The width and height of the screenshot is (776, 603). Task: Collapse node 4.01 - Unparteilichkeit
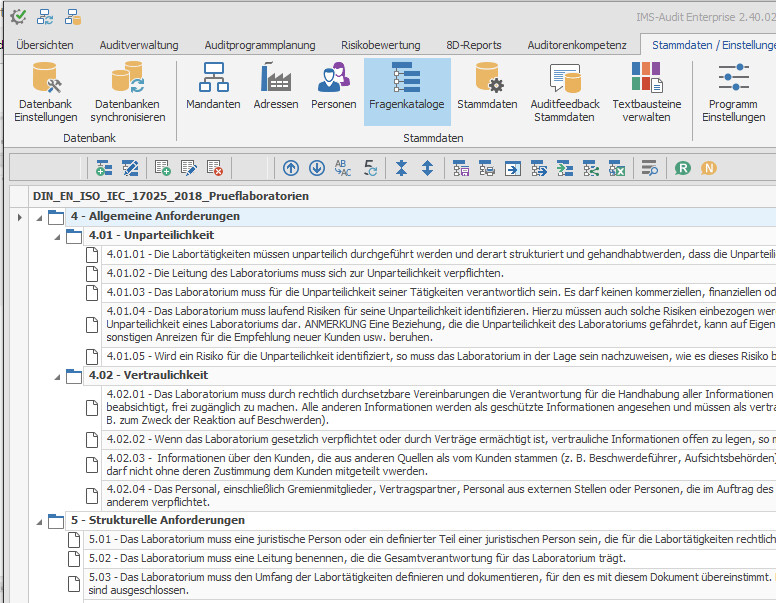57,237
